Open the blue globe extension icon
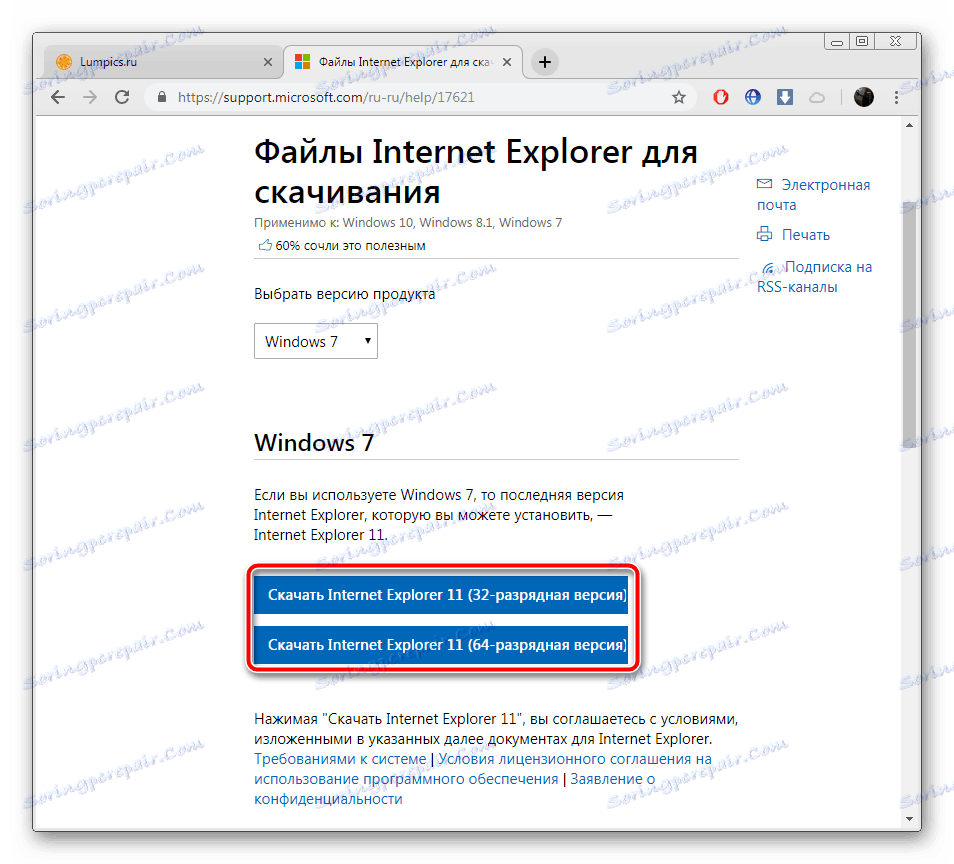954x864 pixels. (x=753, y=97)
